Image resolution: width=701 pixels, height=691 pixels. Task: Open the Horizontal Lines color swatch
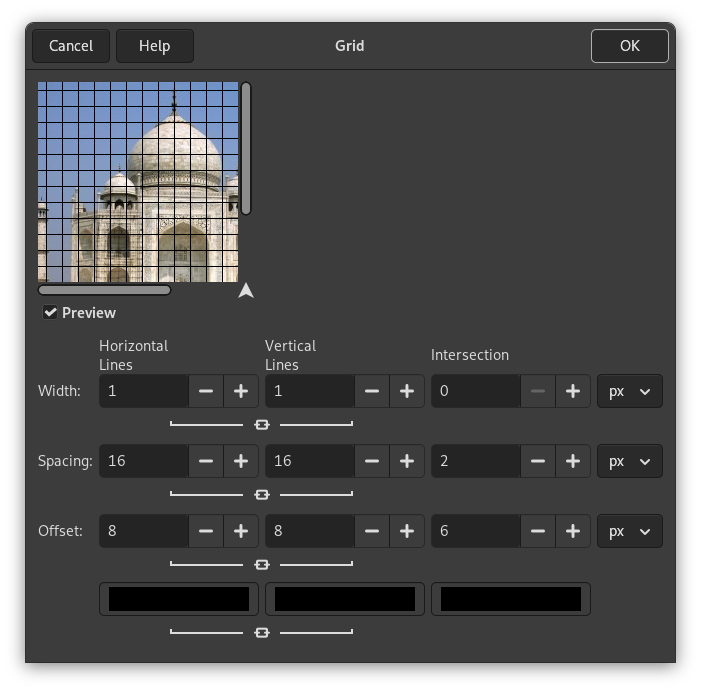(x=179, y=599)
